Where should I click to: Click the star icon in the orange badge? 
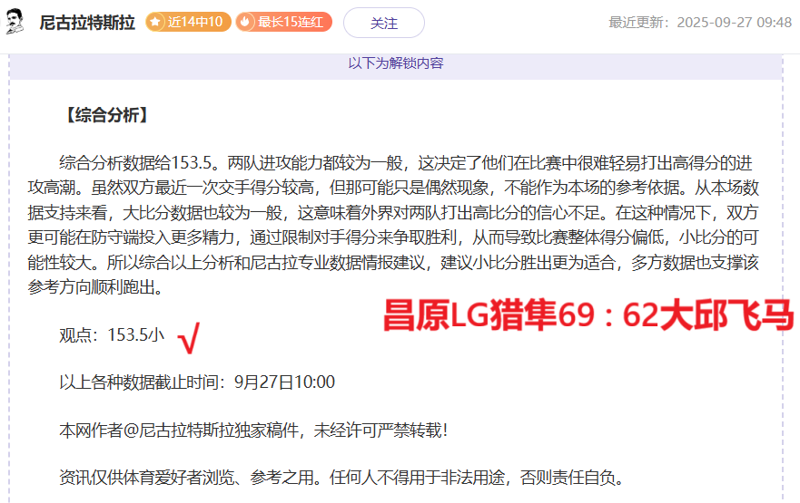155,22
